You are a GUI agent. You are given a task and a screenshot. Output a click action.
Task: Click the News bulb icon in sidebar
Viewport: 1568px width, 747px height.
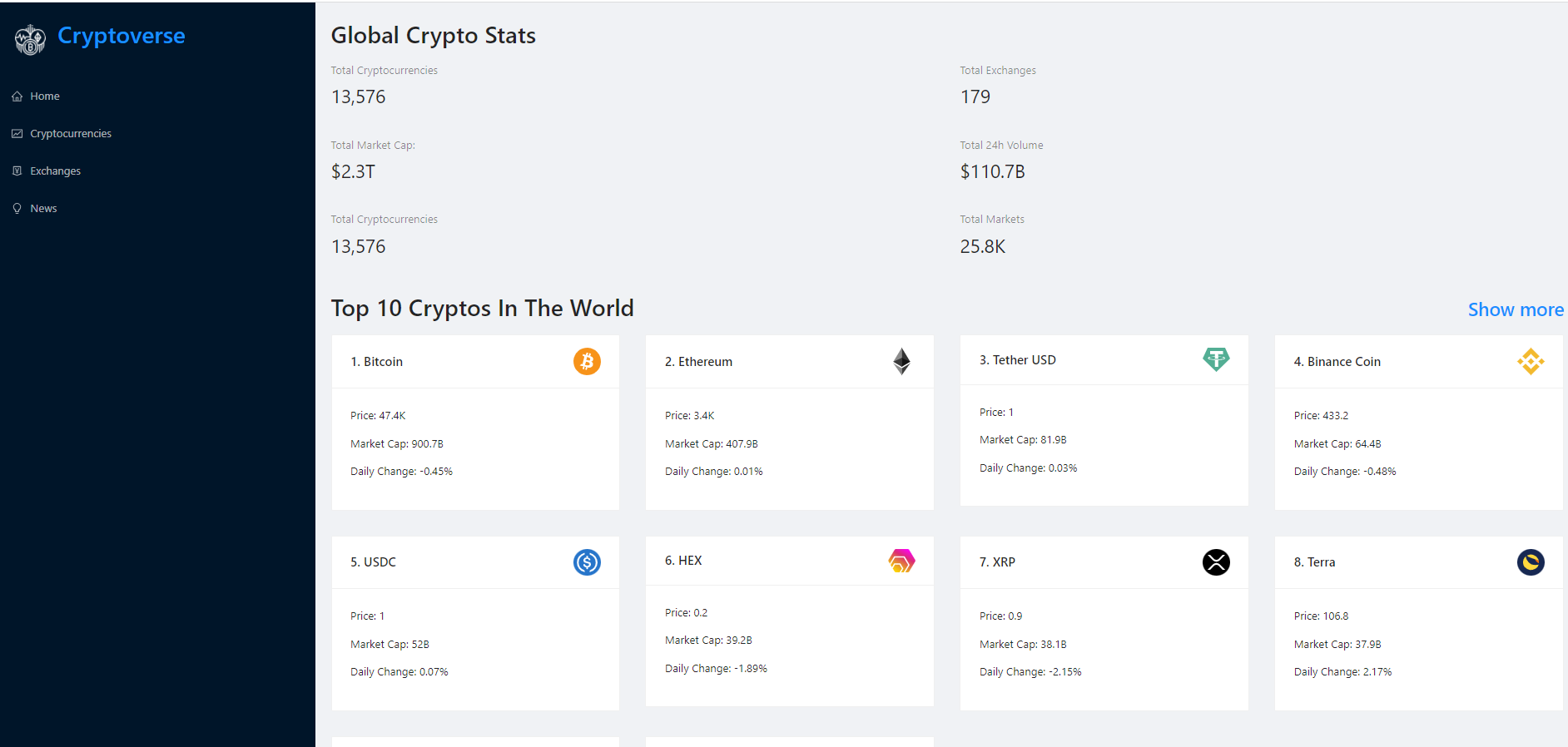point(17,208)
